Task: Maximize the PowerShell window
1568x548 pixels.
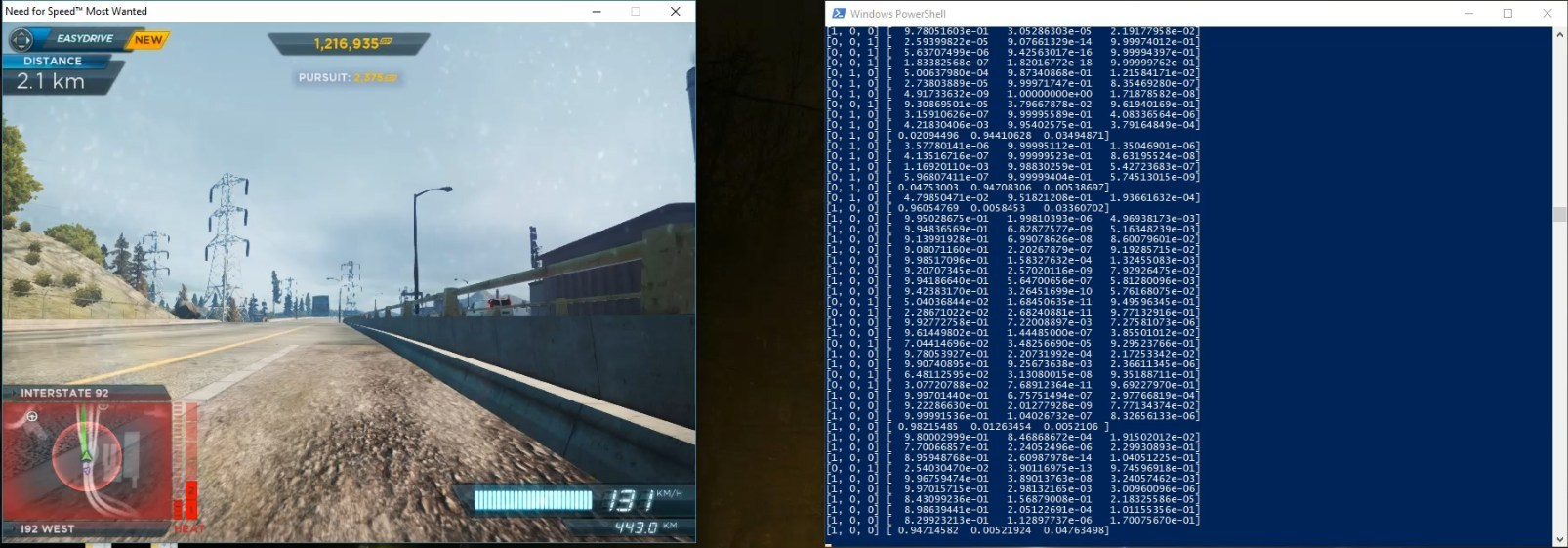Action: 1507,13
